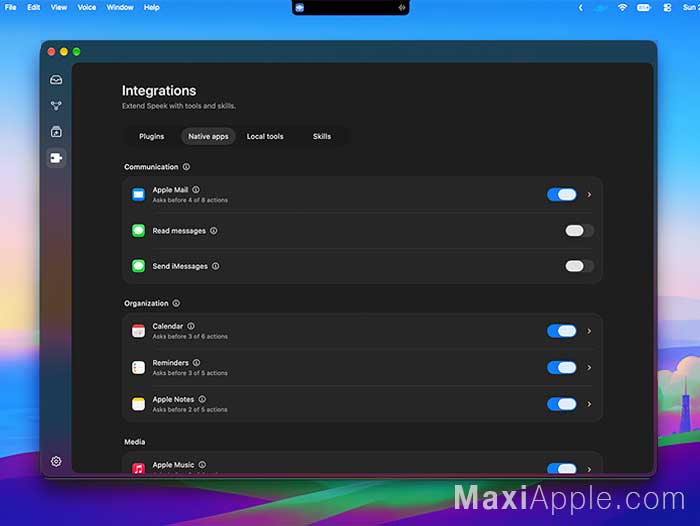The width and height of the screenshot is (700, 526).
Task: Click the Read messages app icon
Action: point(138,231)
